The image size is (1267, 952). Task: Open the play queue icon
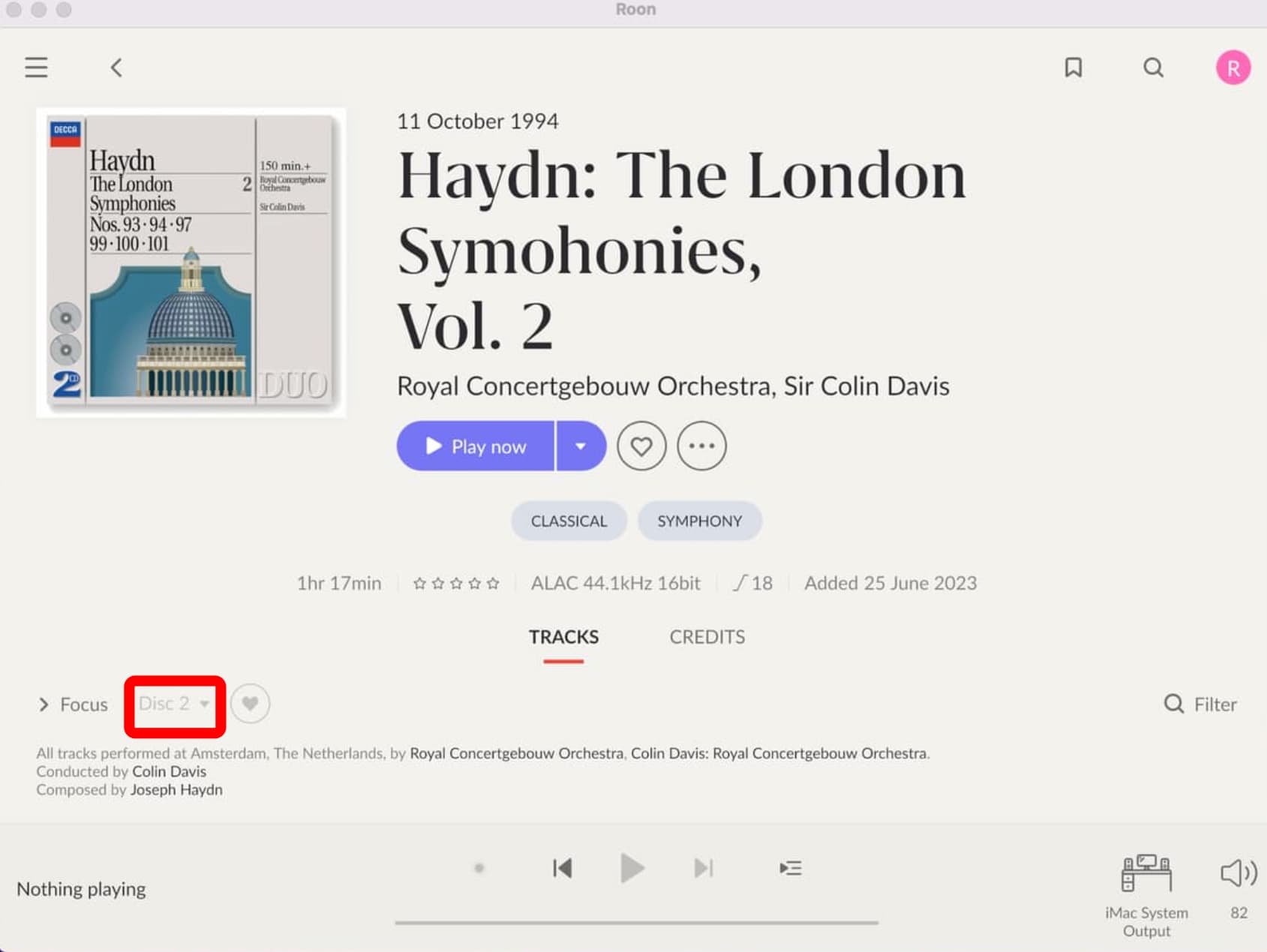point(791,869)
